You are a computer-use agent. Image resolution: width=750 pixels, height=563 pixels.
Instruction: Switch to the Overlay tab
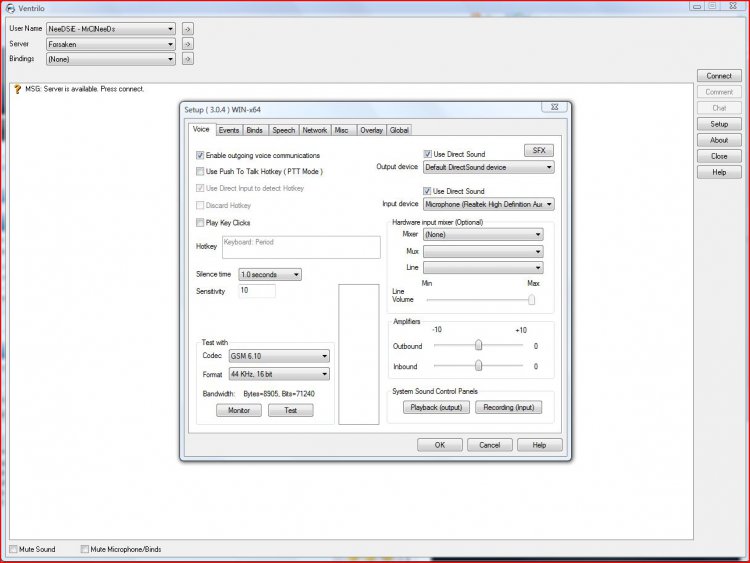[x=371, y=130]
